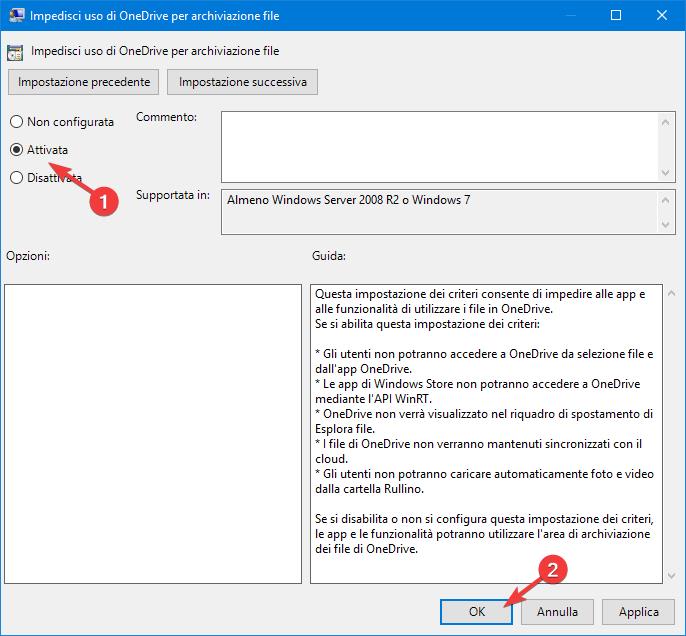Click help line mentioning 'cartella Rullino'
This screenshot has height=636, width=686.
click(x=370, y=489)
